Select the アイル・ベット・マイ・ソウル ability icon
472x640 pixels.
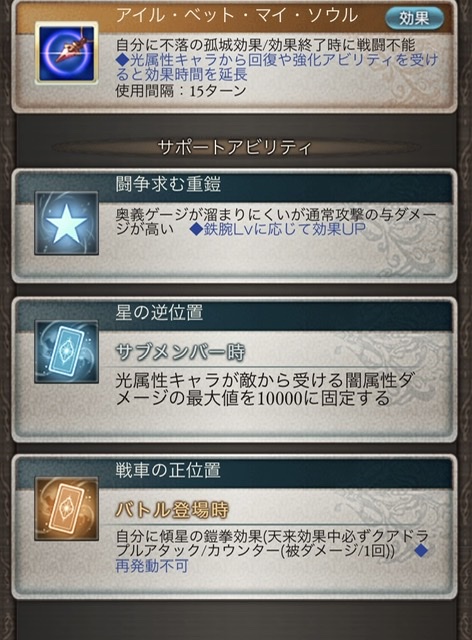[x=67, y=53]
